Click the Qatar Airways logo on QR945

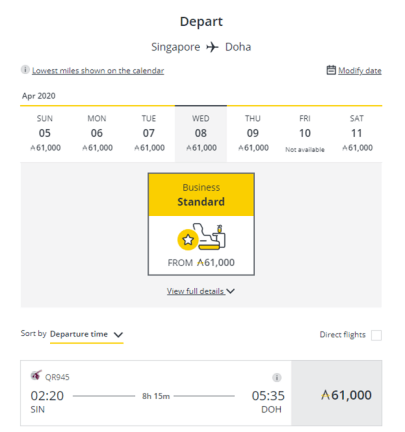click(36, 375)
